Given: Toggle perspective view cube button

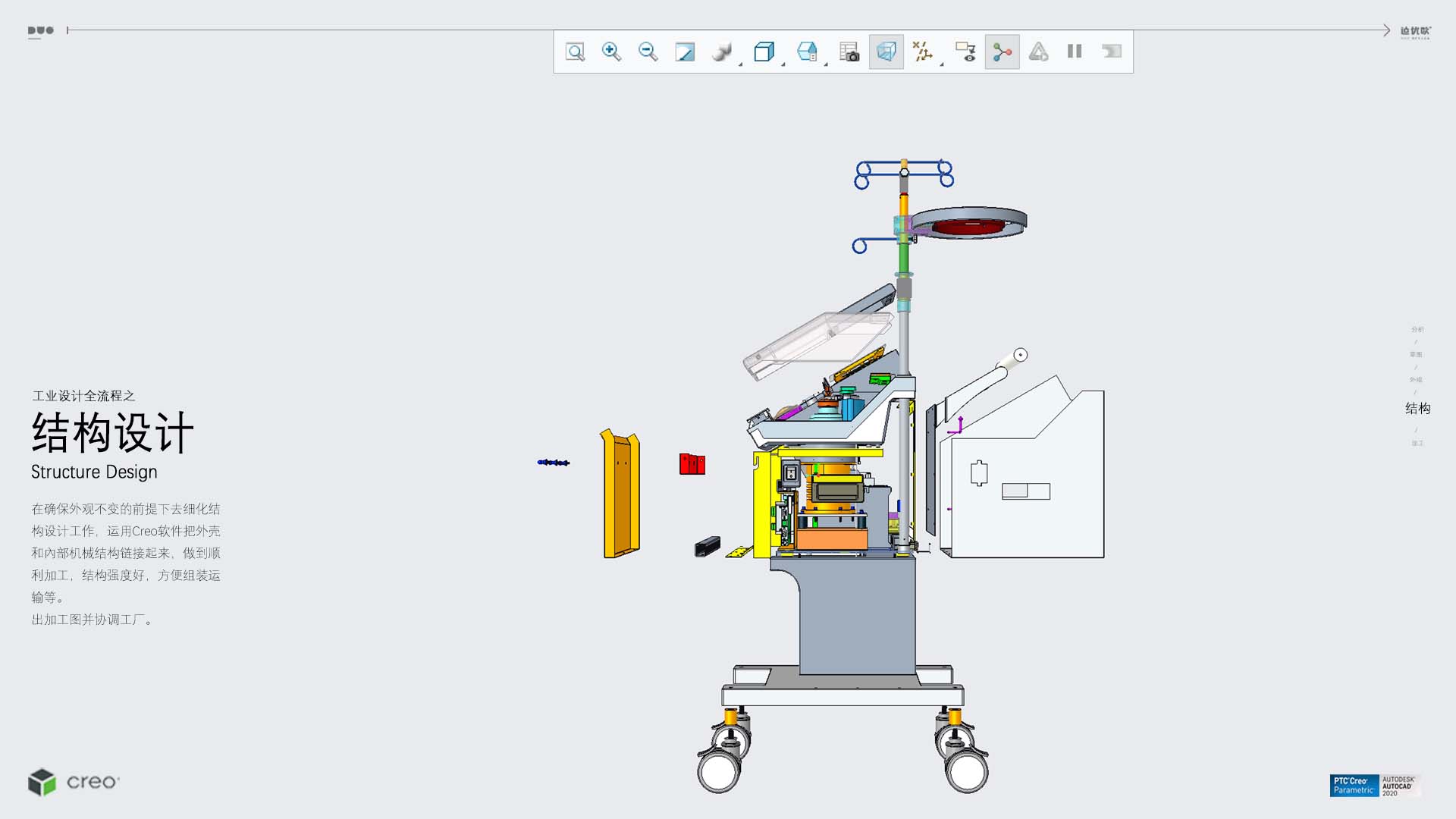Looking at the screenshot, I should (886, 52).
